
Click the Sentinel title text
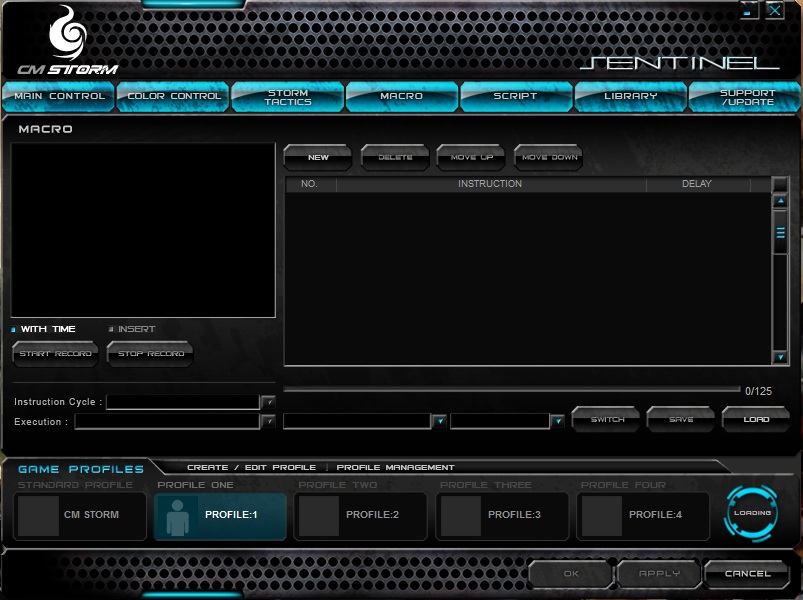[x=680, y=63]
